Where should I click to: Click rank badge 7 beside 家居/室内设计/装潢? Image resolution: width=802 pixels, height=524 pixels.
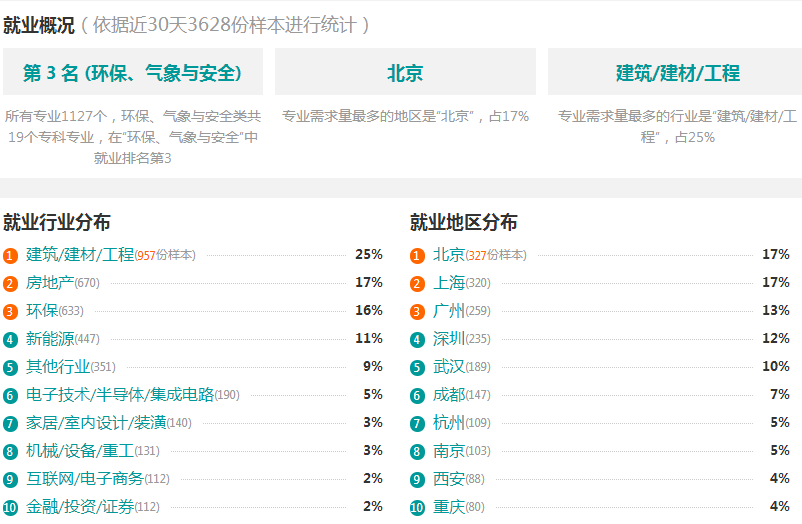pos(10,424)
